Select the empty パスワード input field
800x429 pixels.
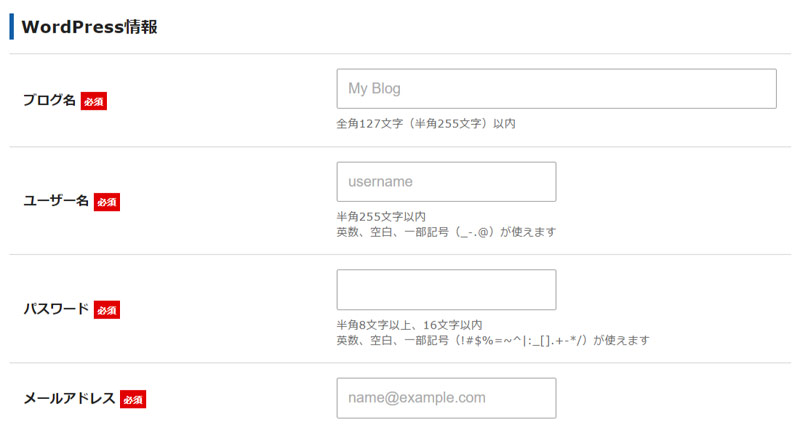pos(446,290)
